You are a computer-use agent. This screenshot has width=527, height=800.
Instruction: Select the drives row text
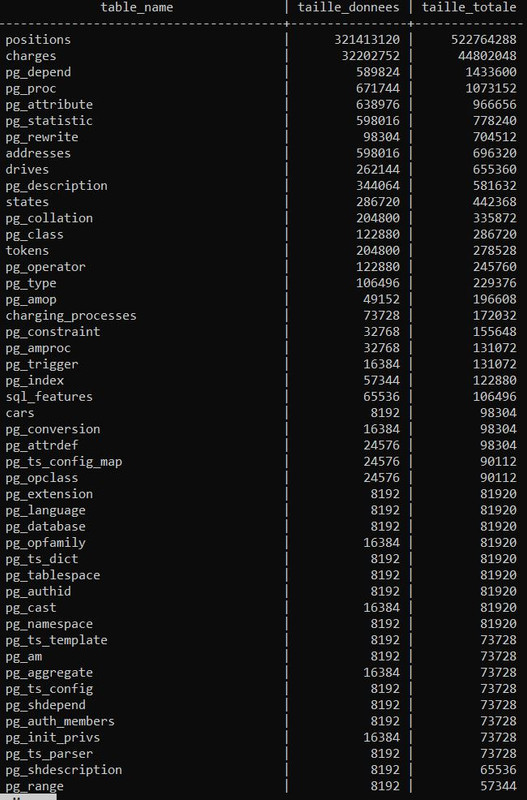tap(27, 169)
